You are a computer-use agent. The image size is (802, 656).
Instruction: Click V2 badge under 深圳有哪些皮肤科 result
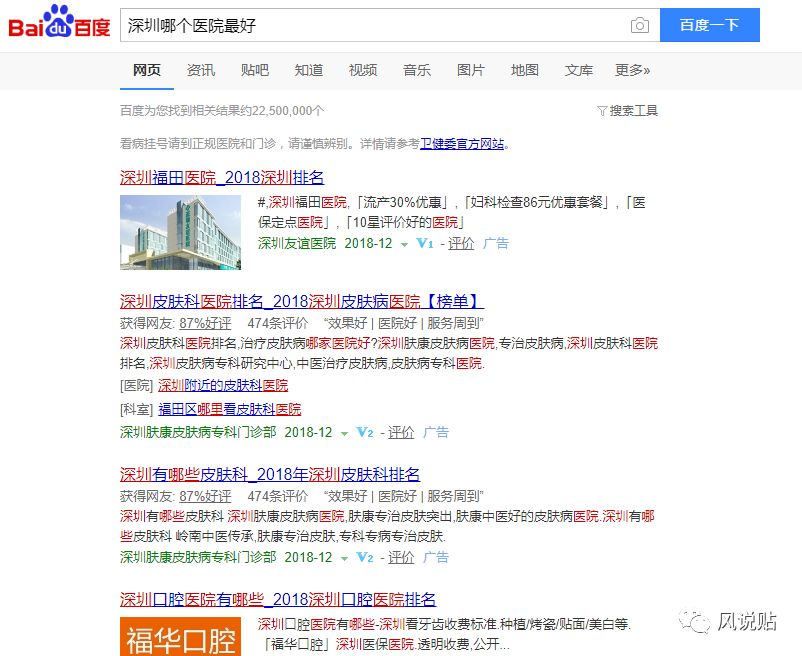click(365, 557)
